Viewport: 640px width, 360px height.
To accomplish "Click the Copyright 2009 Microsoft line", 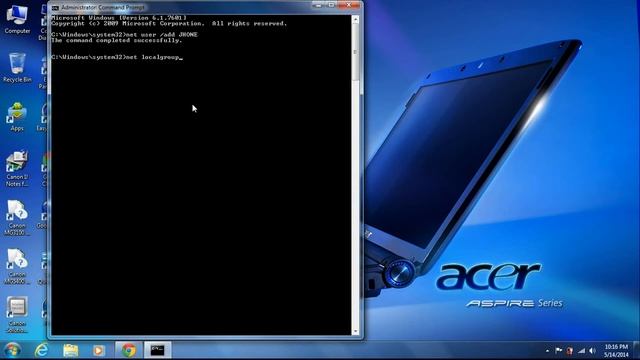I will coord(169,24).
